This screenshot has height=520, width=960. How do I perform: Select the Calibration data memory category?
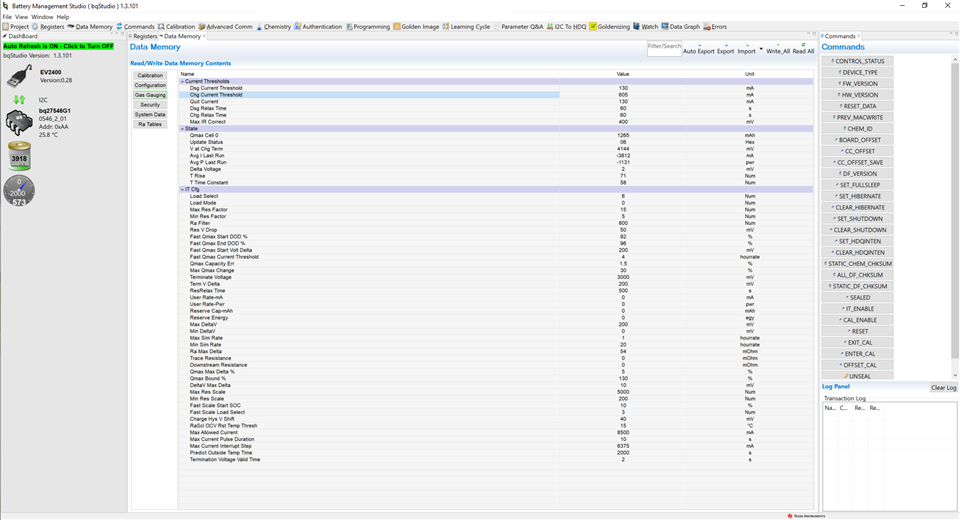[150, 75]
